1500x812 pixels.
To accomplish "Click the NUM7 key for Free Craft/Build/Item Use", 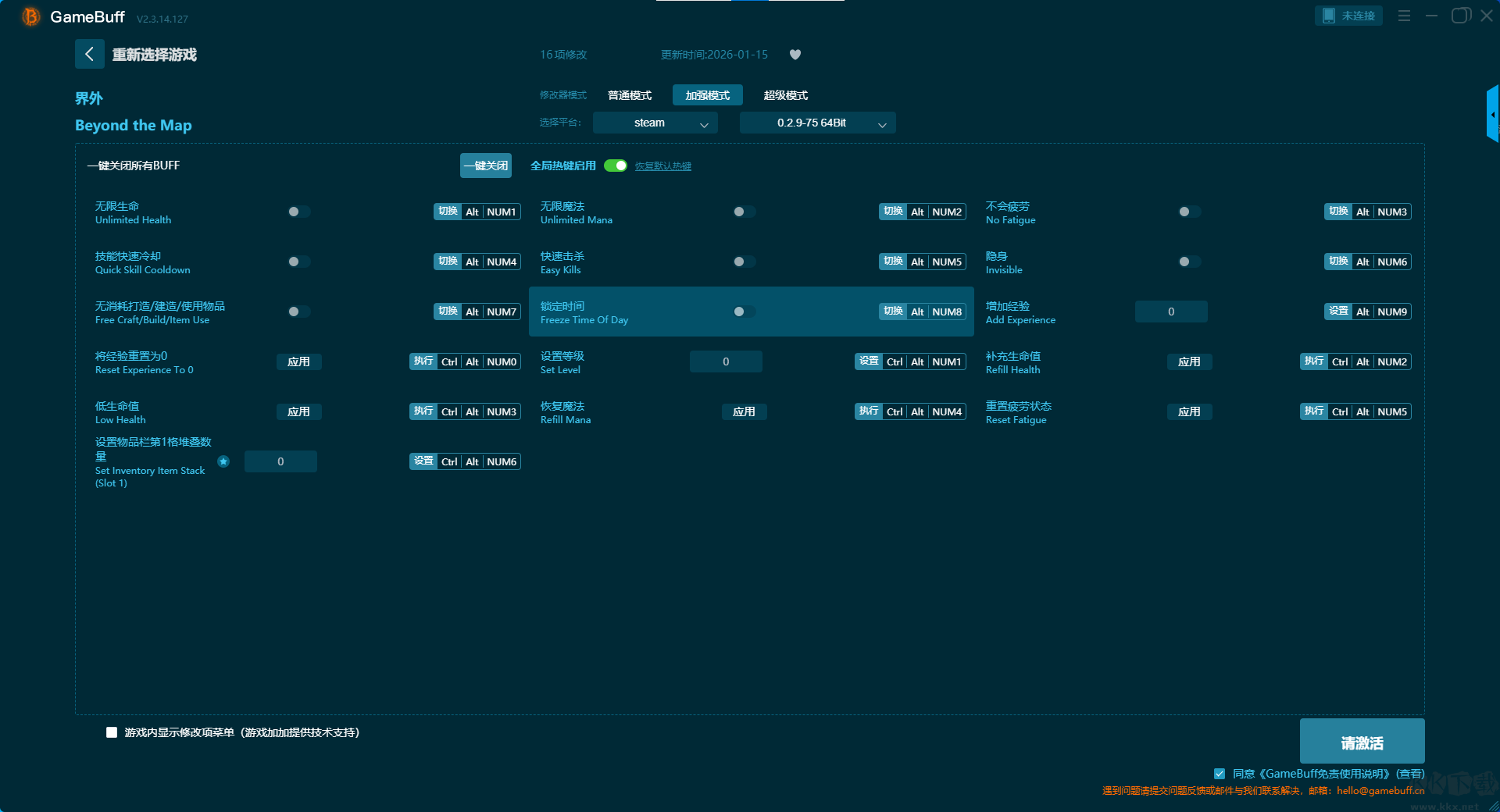I will tap(502, 312).
